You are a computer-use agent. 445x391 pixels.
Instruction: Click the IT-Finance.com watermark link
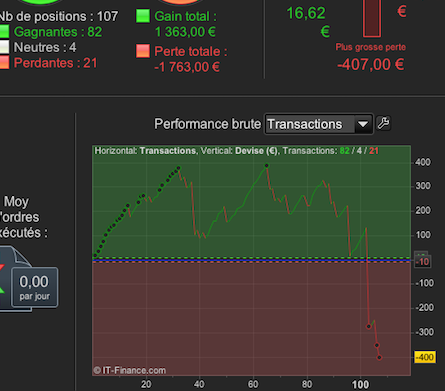pyautogui.click(x=130, y=370)
